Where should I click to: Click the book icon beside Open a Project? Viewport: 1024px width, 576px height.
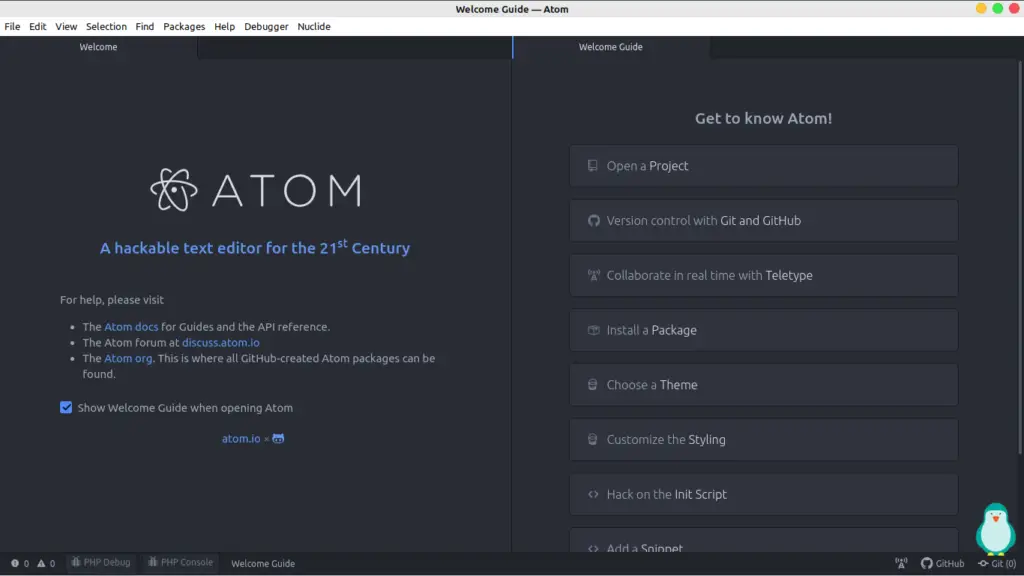pos(592,166)
